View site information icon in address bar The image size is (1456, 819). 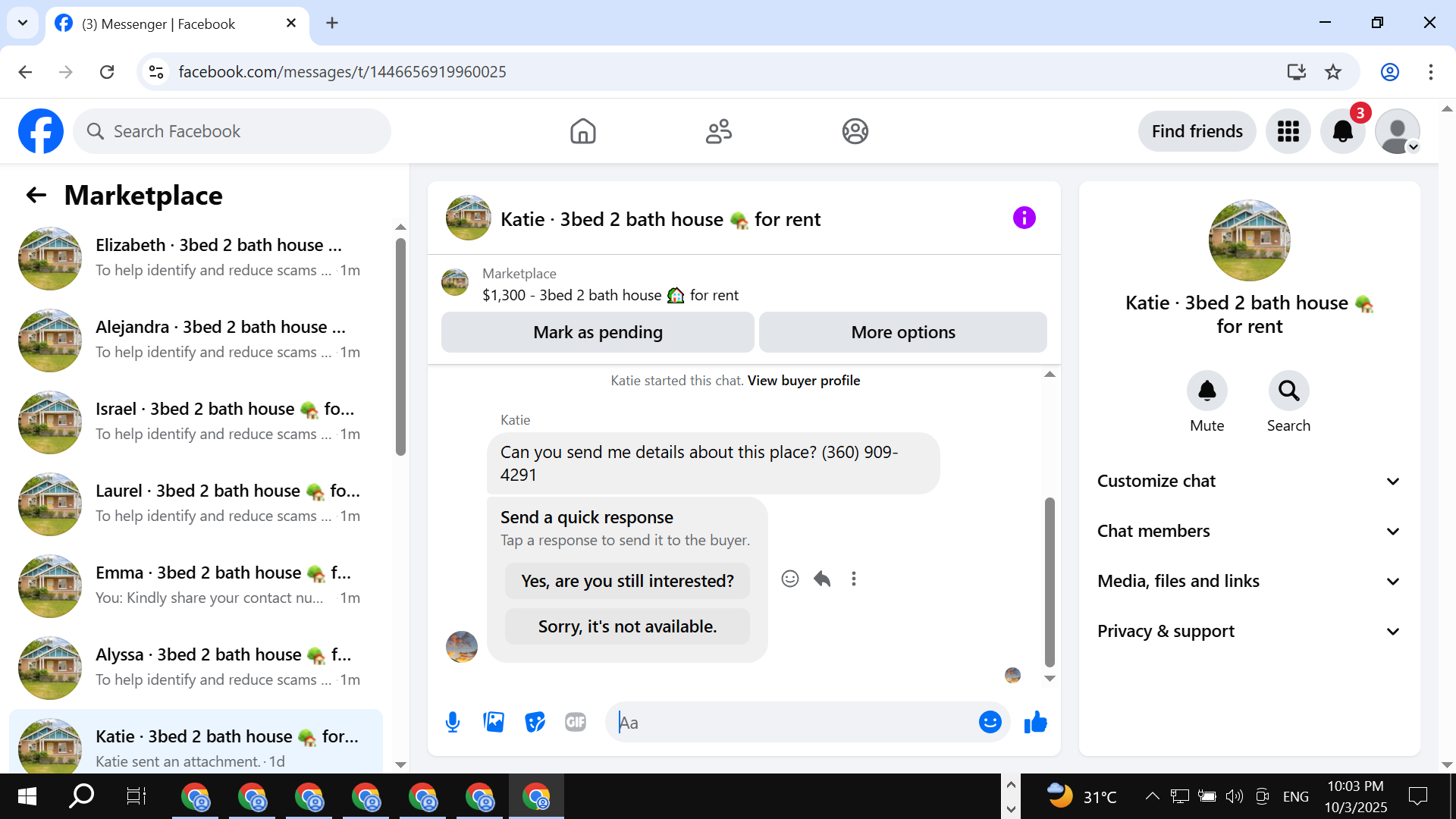[x=156, y=72]
